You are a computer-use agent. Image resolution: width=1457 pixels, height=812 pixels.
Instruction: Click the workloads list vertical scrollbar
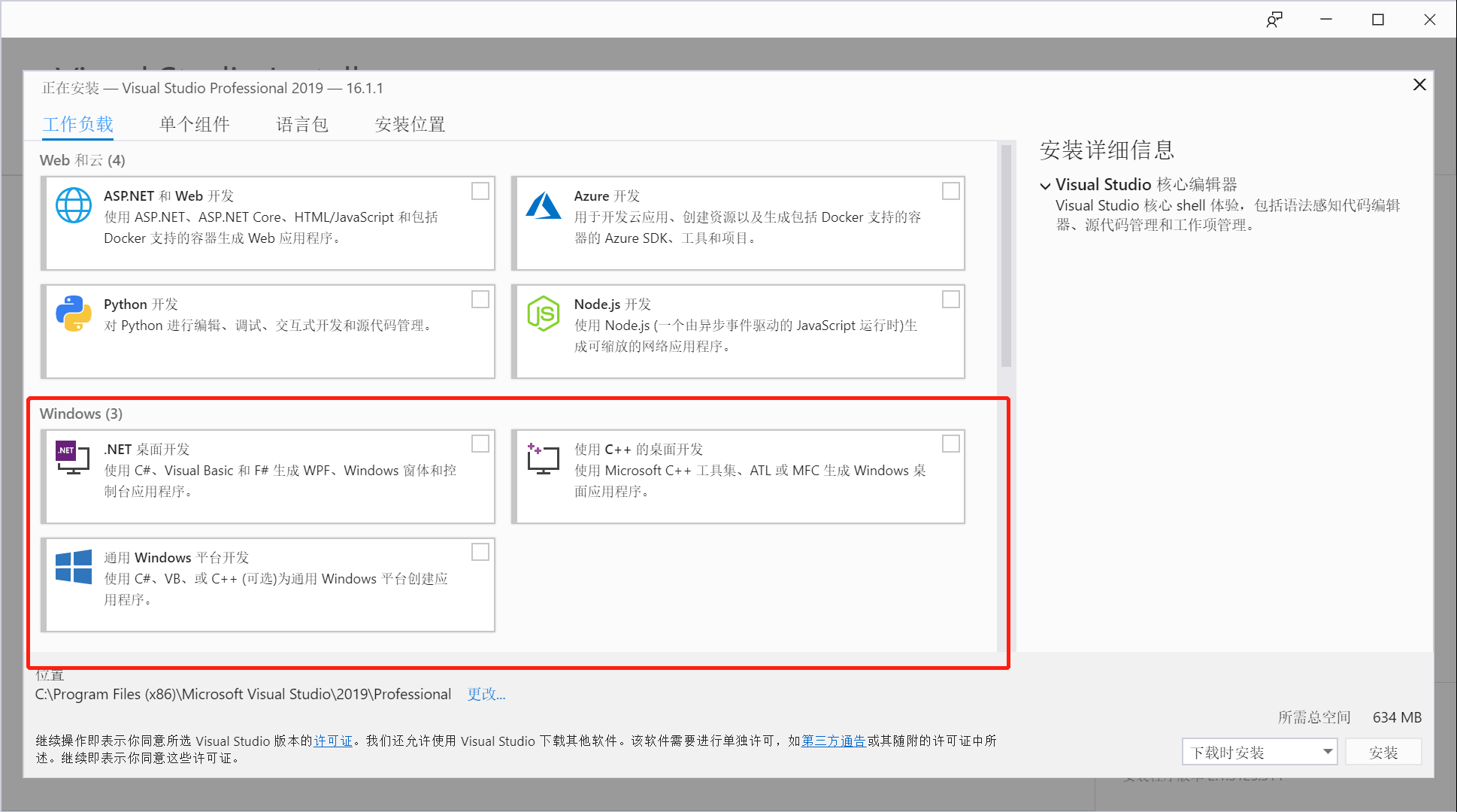coord(1006,256)
